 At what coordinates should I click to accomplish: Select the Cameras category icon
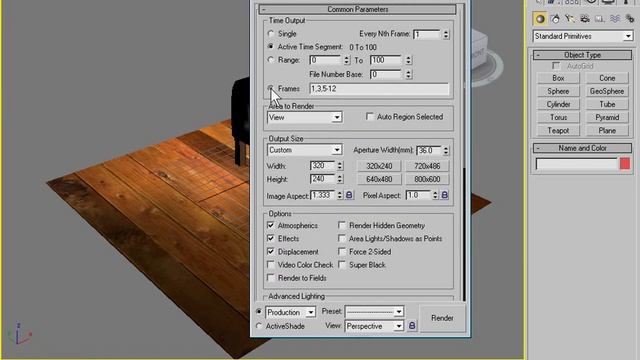click(x=585, y=19)
